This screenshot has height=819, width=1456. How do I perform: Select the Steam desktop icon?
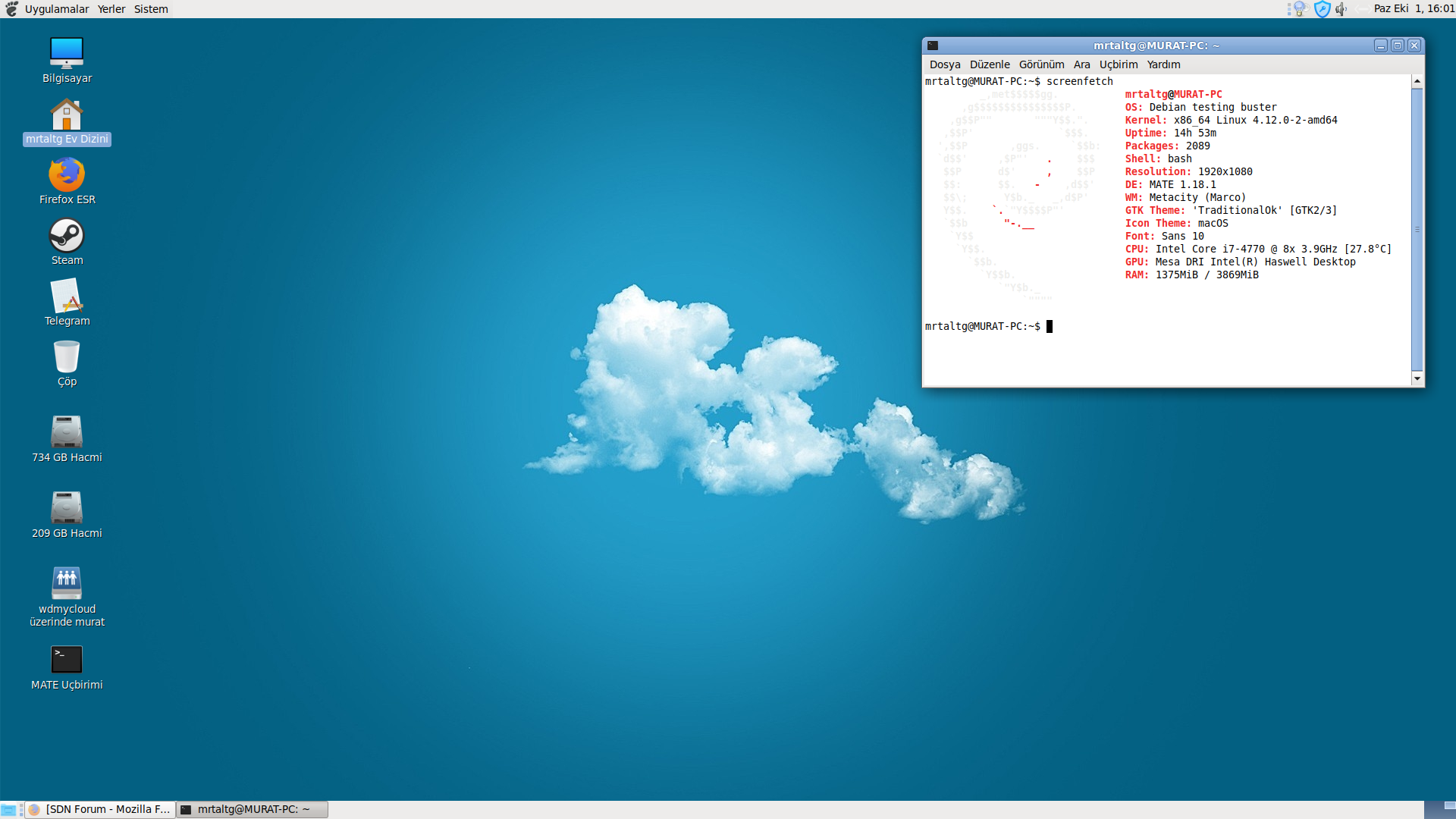coord(67,235)
